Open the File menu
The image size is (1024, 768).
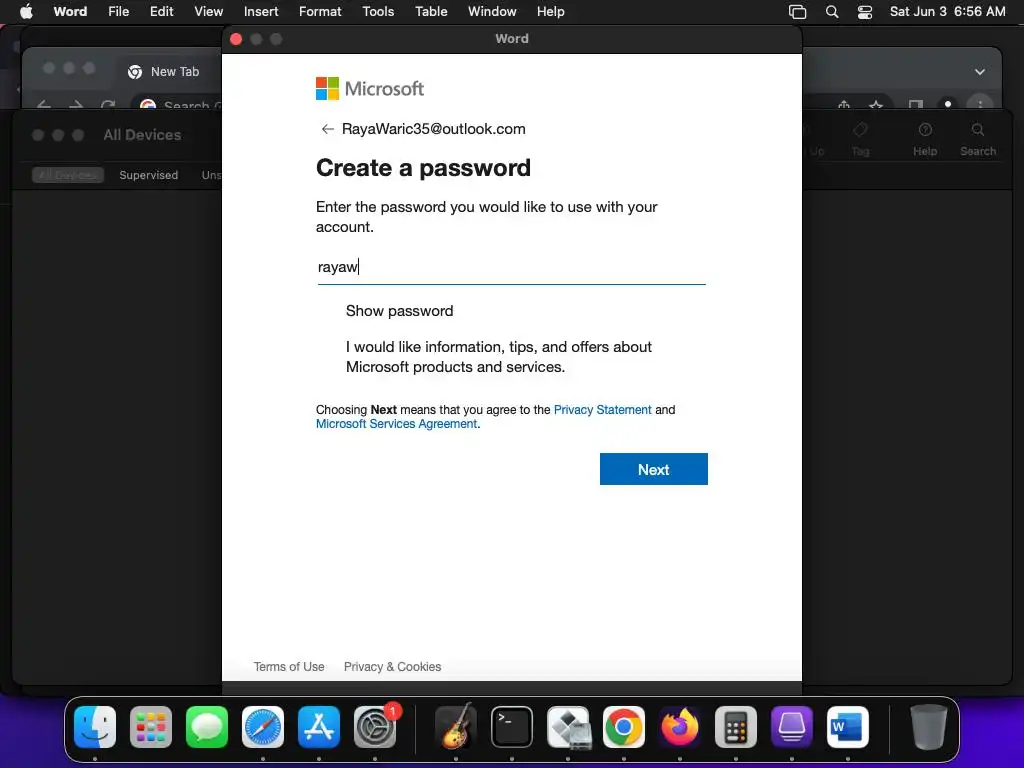point(118,12)
